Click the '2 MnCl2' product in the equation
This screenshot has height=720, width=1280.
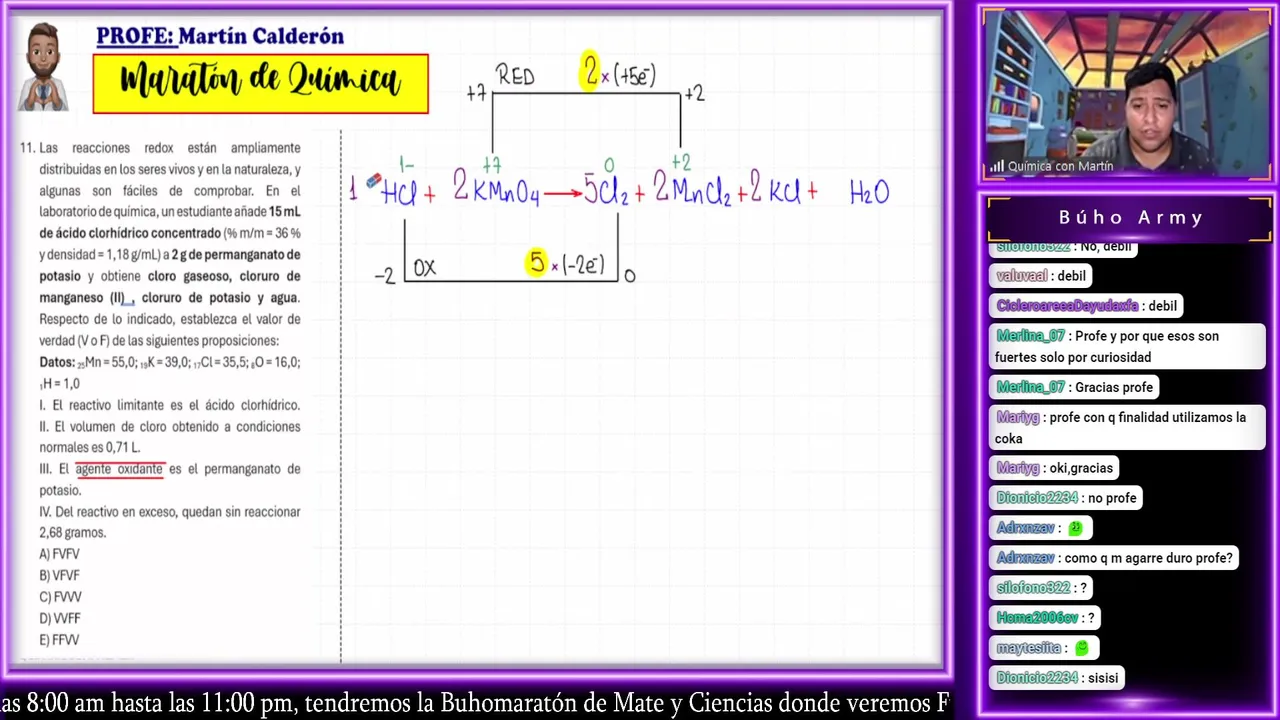[x=692, y=188]
